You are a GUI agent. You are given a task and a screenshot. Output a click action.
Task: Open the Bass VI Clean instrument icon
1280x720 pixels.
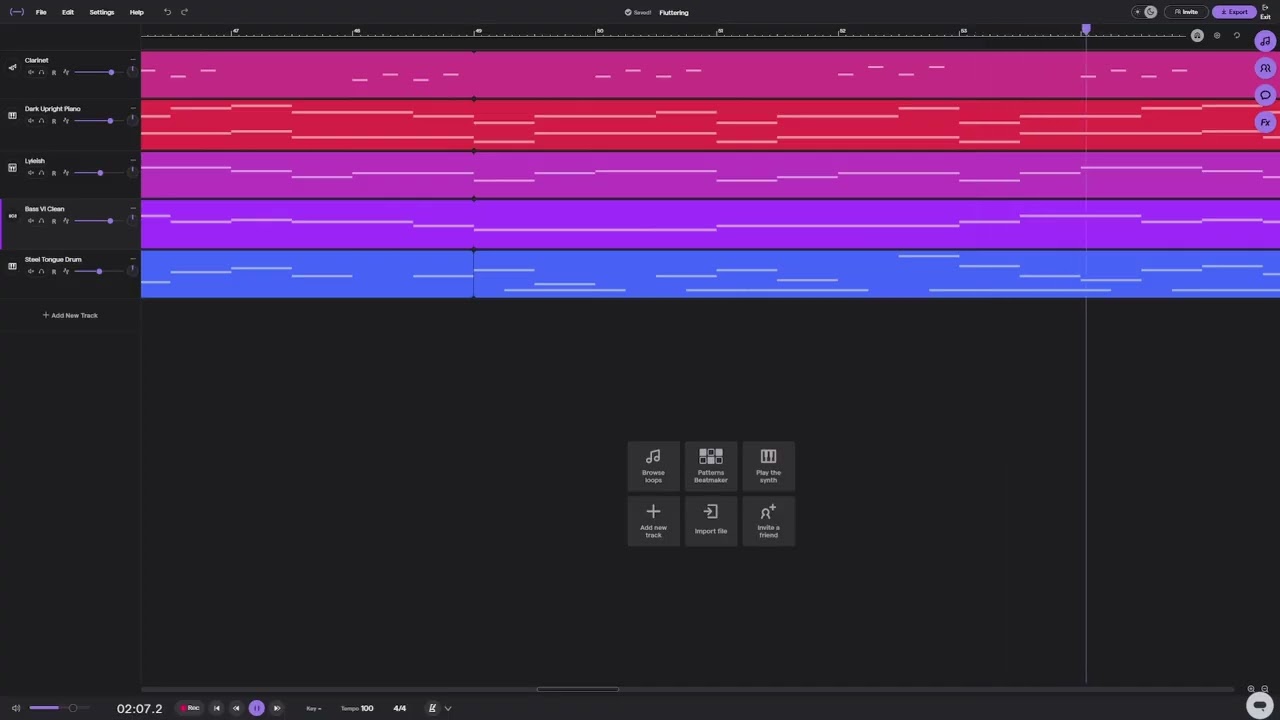pos(12,216)
